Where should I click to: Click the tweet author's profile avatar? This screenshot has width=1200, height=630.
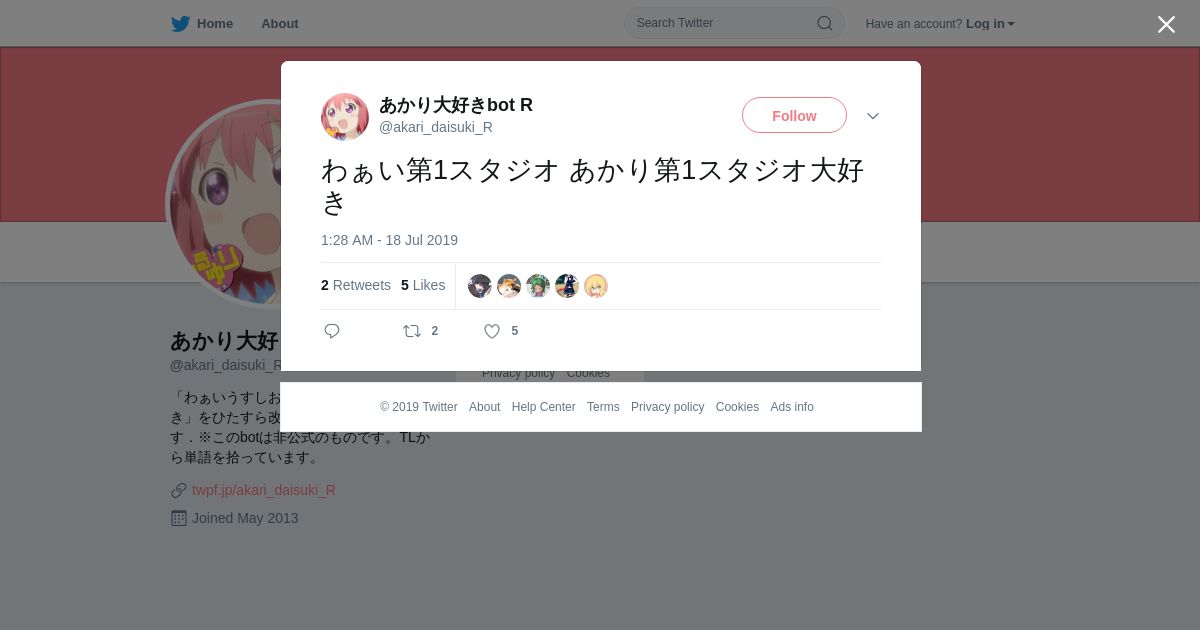pos(345,116)
